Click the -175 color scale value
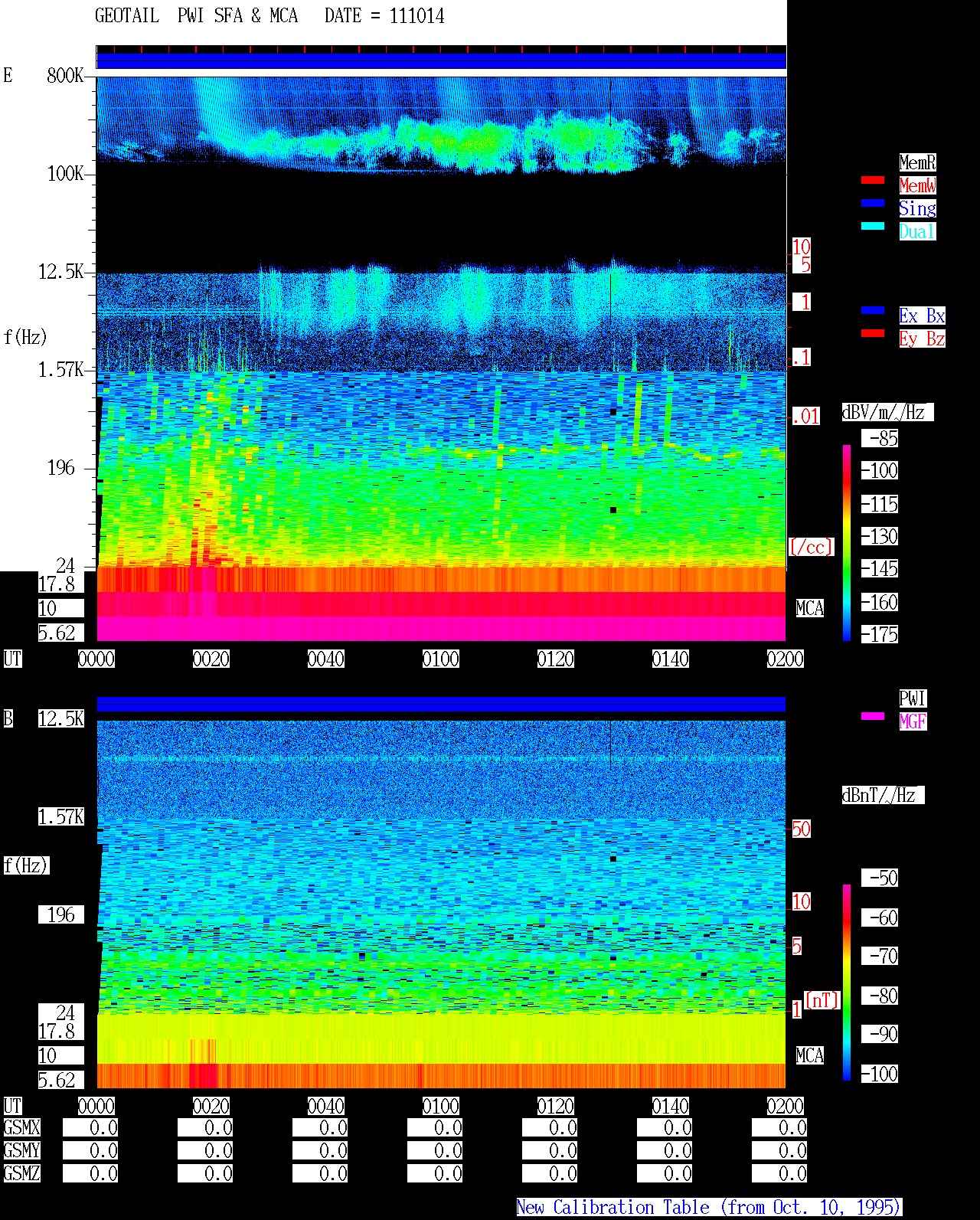This screenshot has width=980, height=1220. (880, 634)
